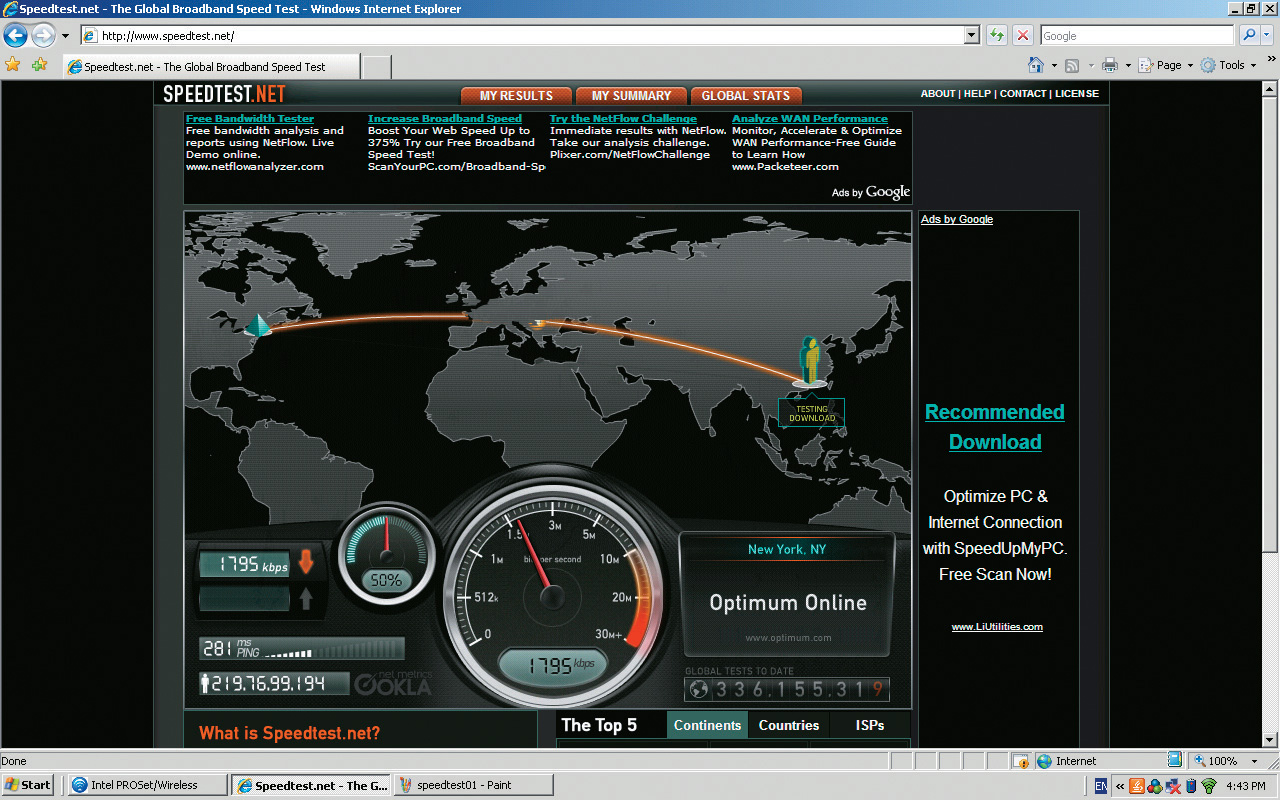Click the blue notebook status bar icon
The height and width of the screenshot is (800, 1280).
coord(1175,760)
